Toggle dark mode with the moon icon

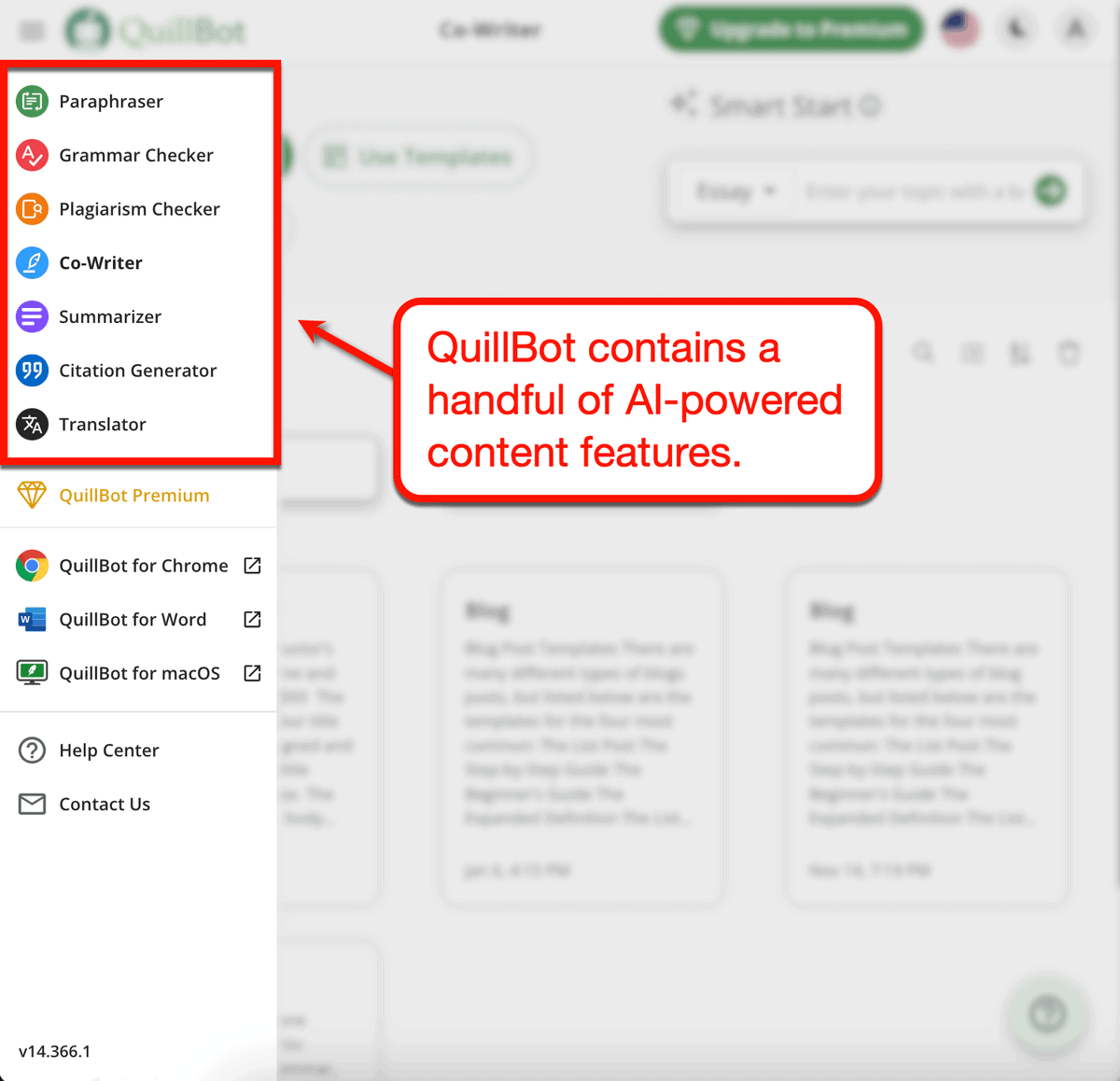coord(1016,29)
